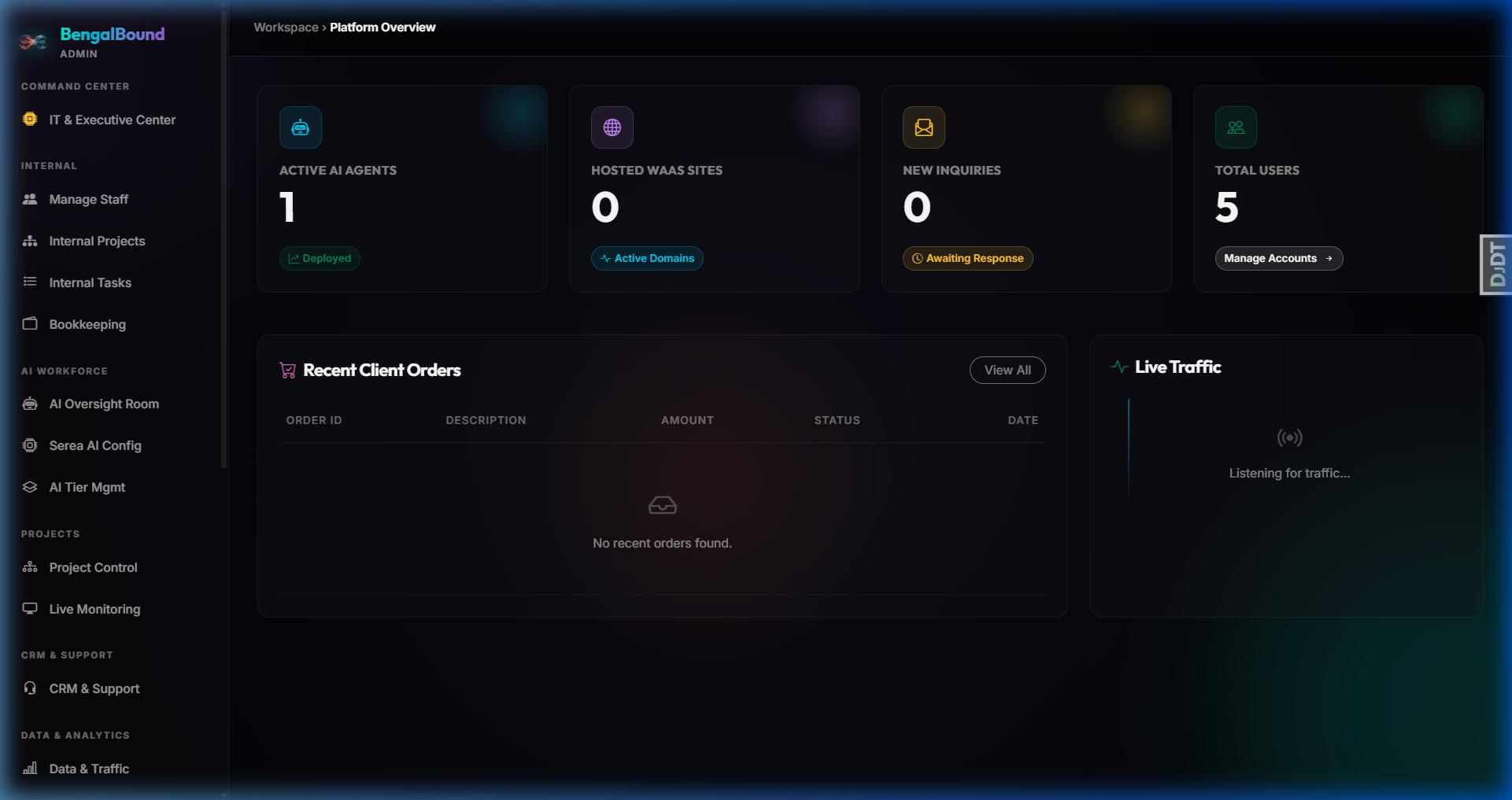Screen dimensions: 1512x800
Task: Open Serea AI Config
Action: tap(95, 446)
